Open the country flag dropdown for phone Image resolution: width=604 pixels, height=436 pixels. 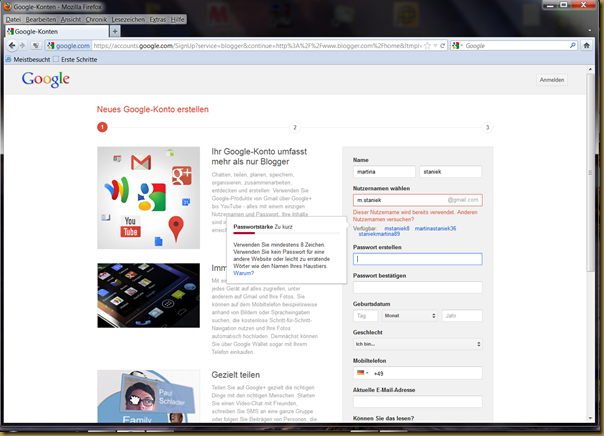(362, 373)
